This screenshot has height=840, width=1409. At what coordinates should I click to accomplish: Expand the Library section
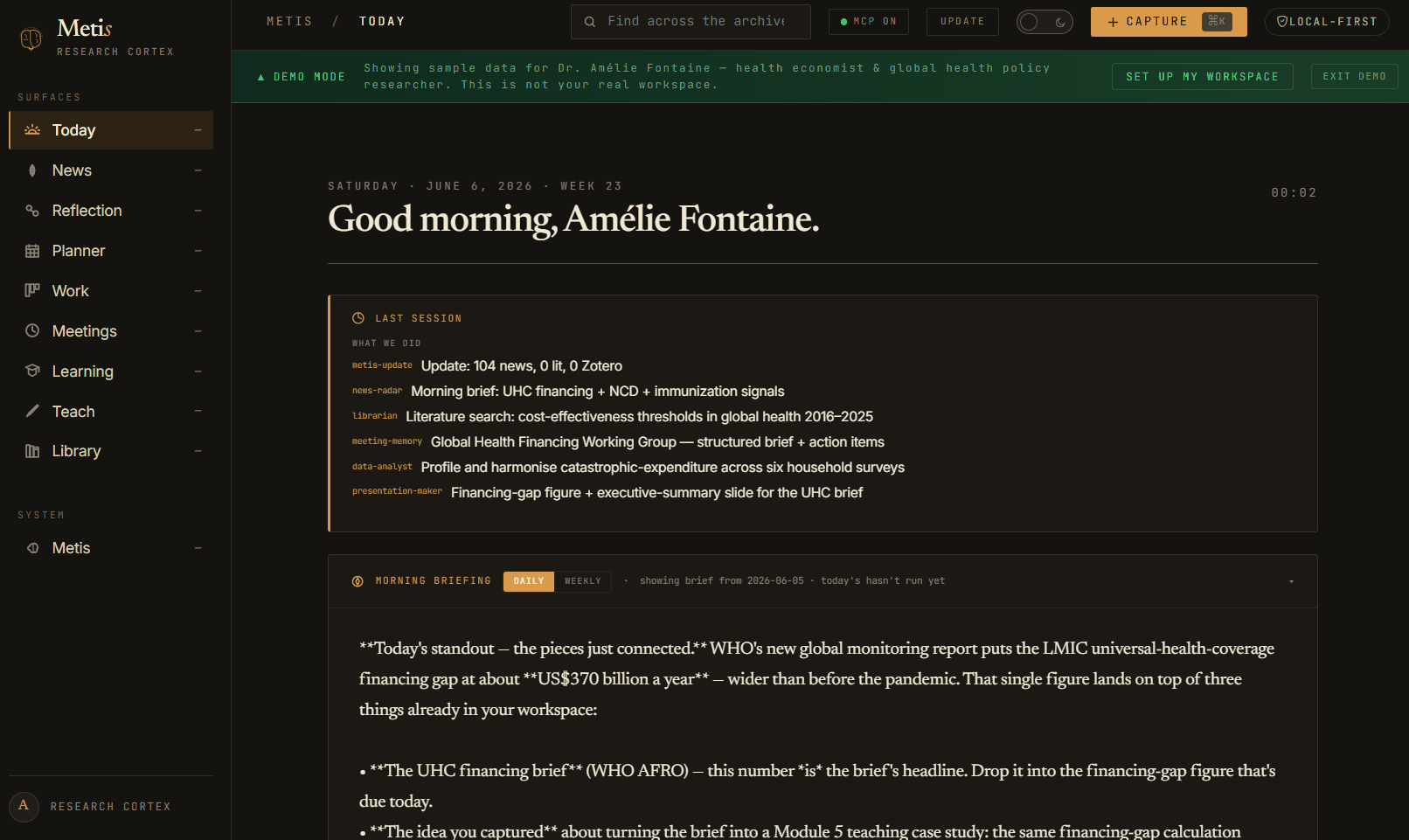tap(198, 451)
